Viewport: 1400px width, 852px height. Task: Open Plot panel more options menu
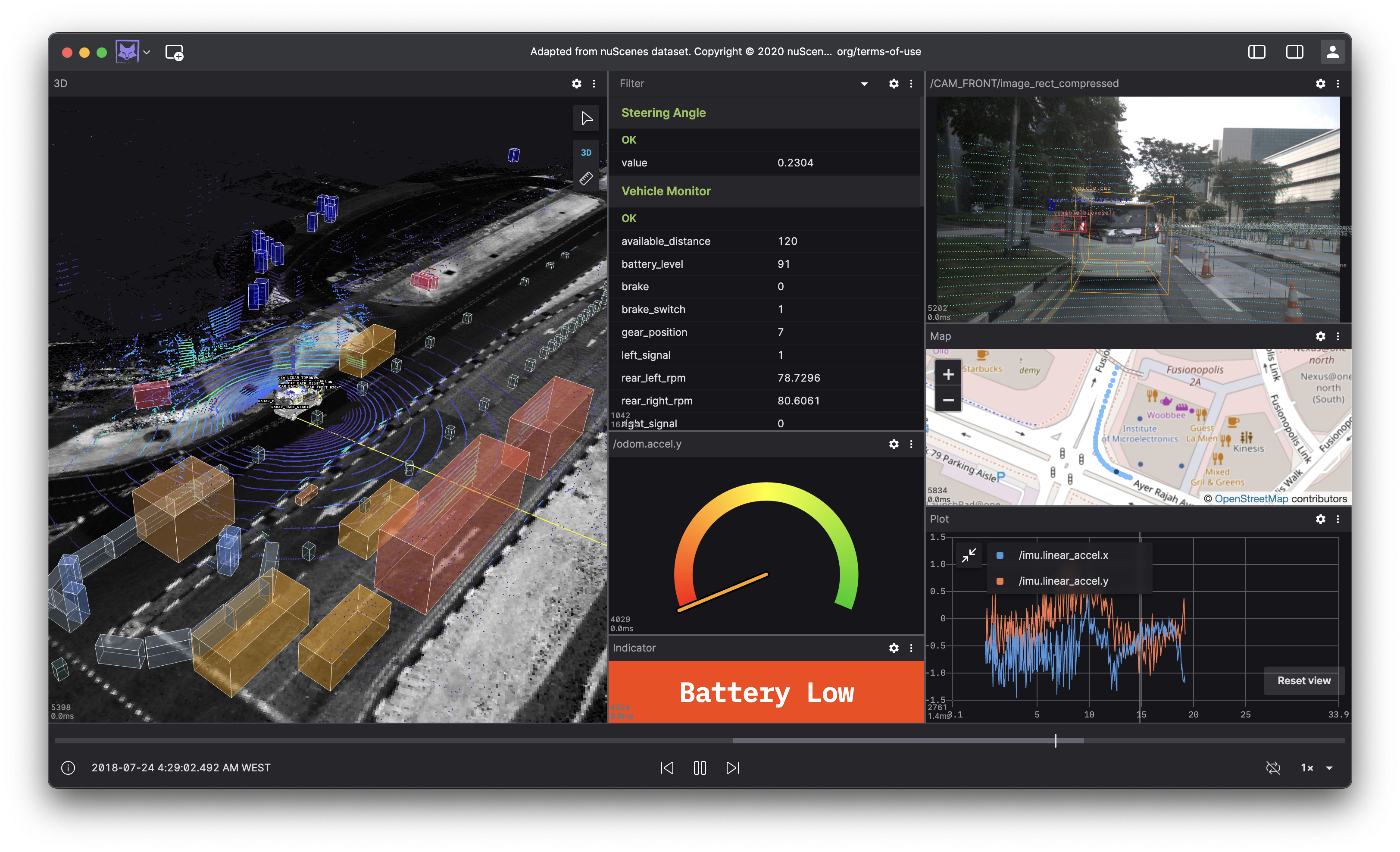pos(1337,519)
